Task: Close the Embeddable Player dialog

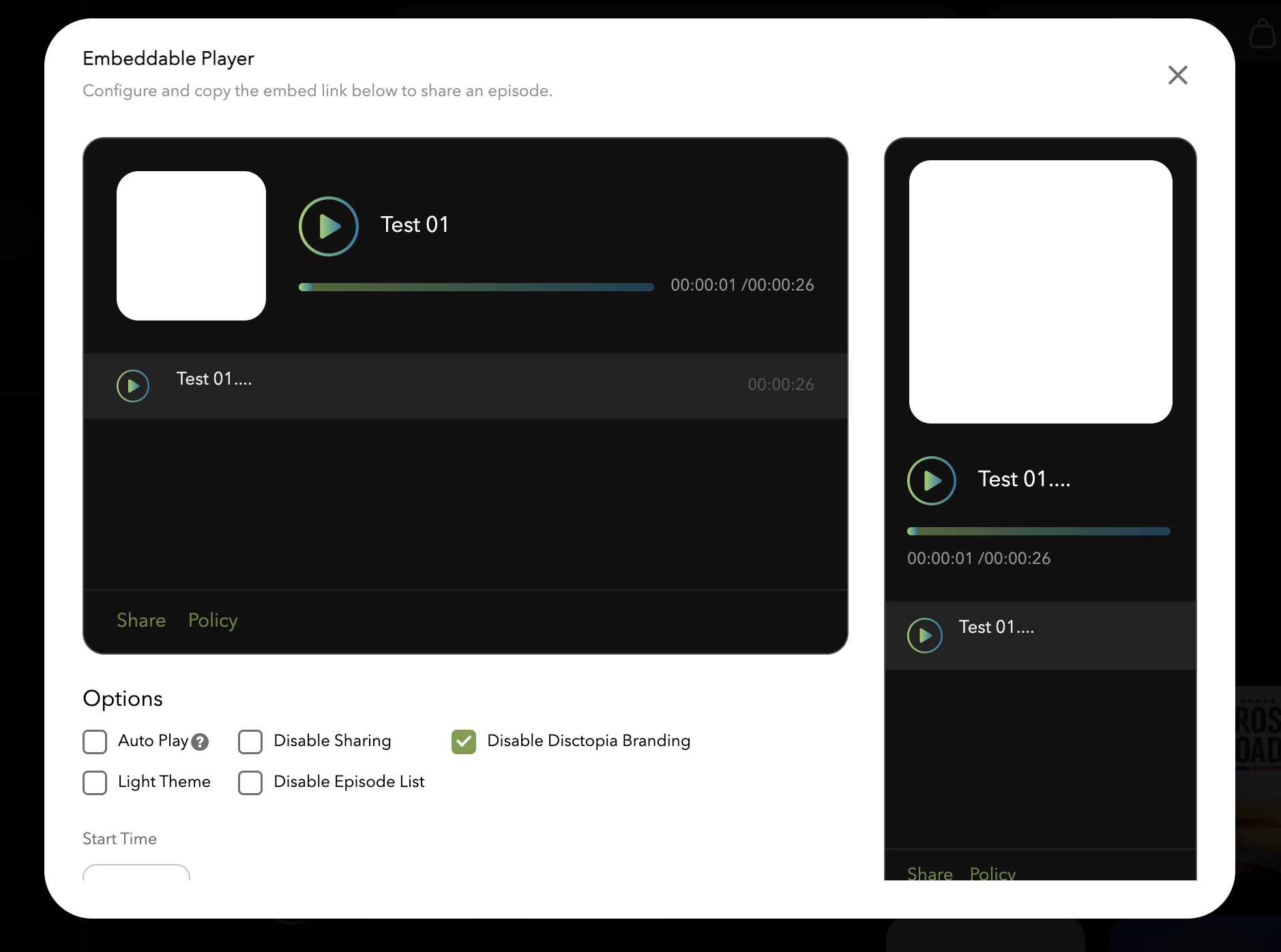Action: (x=1178, y=75)
